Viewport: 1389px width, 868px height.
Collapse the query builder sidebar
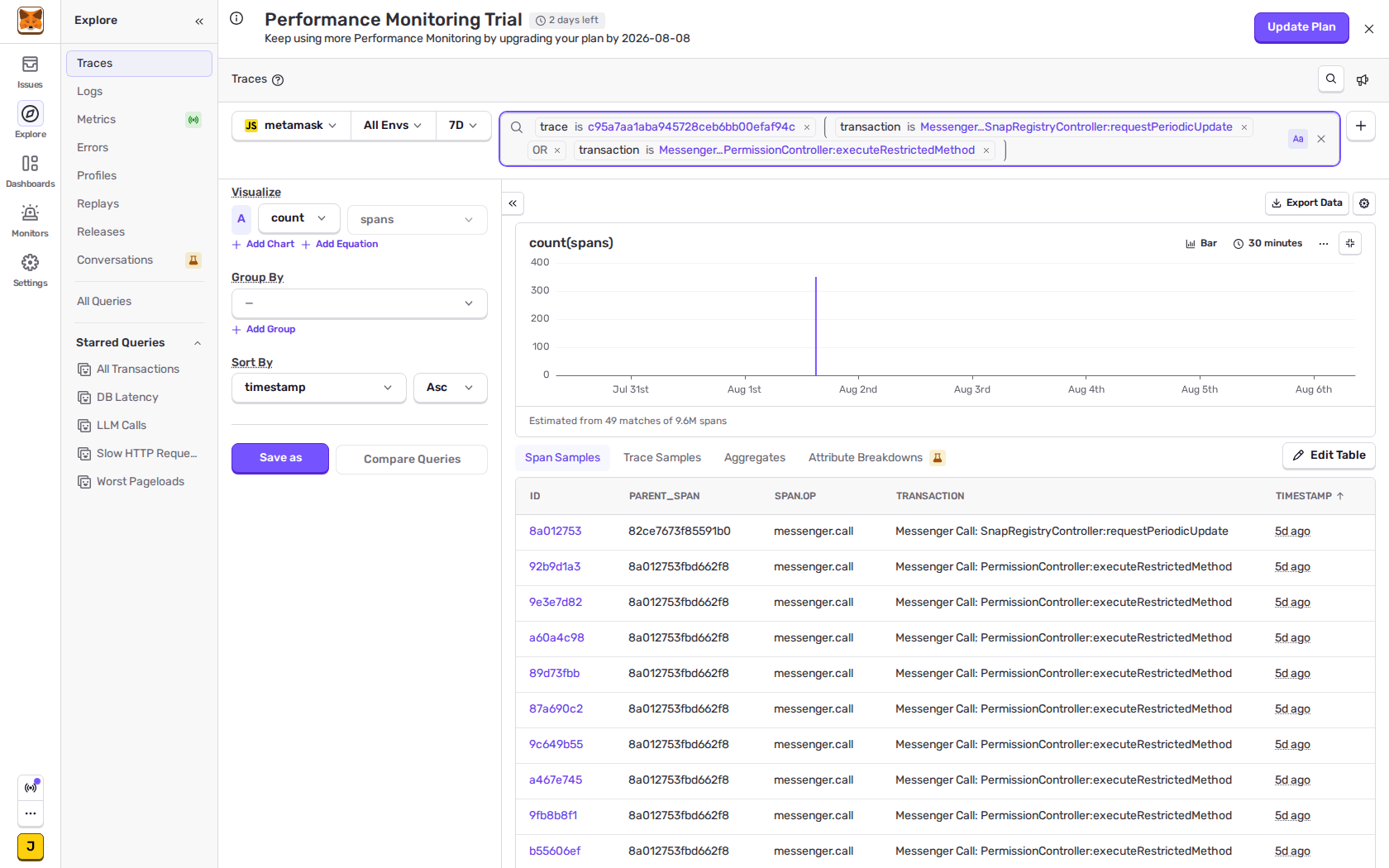(x=513, y=203)
